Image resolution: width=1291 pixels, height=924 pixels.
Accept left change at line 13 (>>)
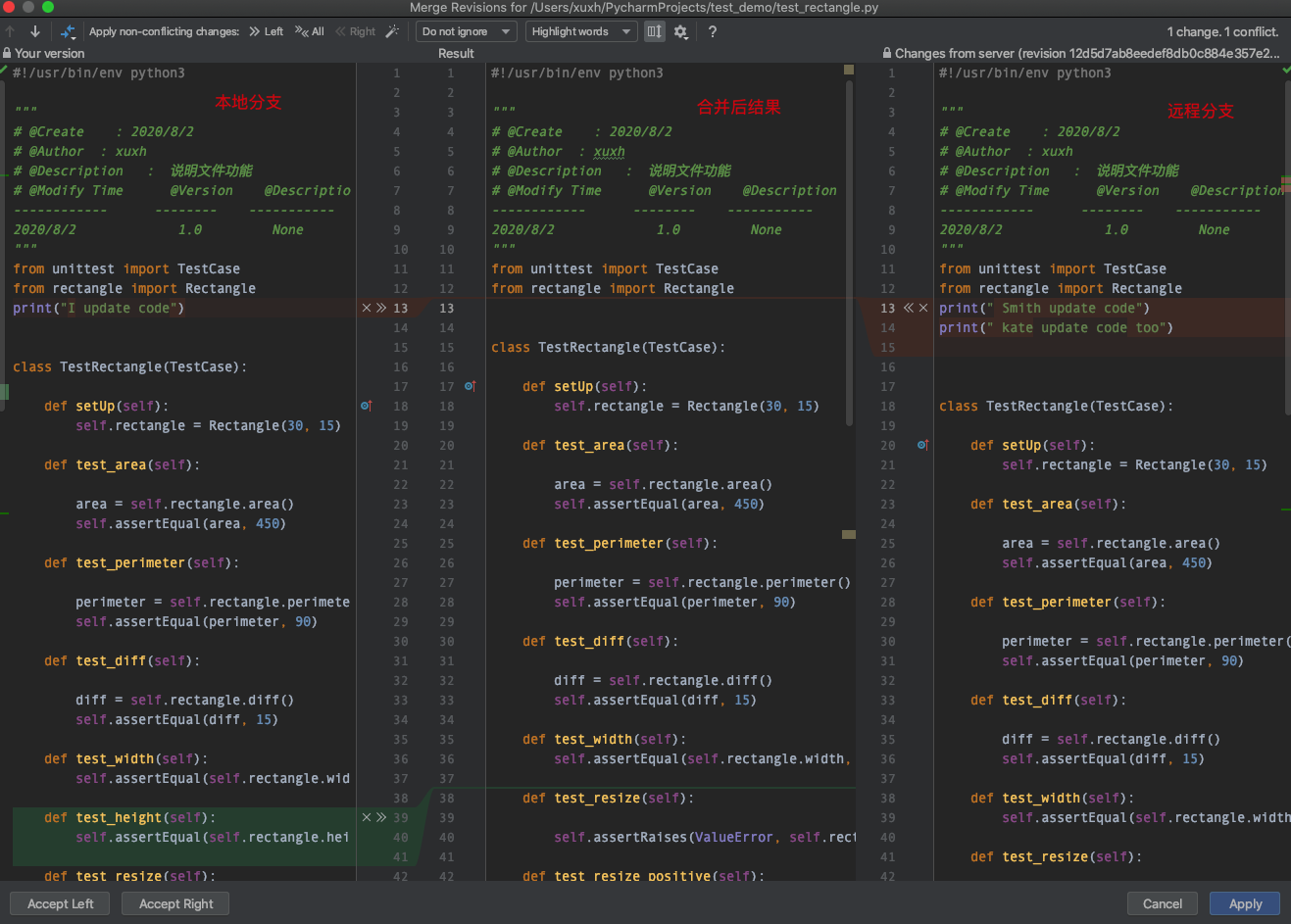click(x=381, y=308)
